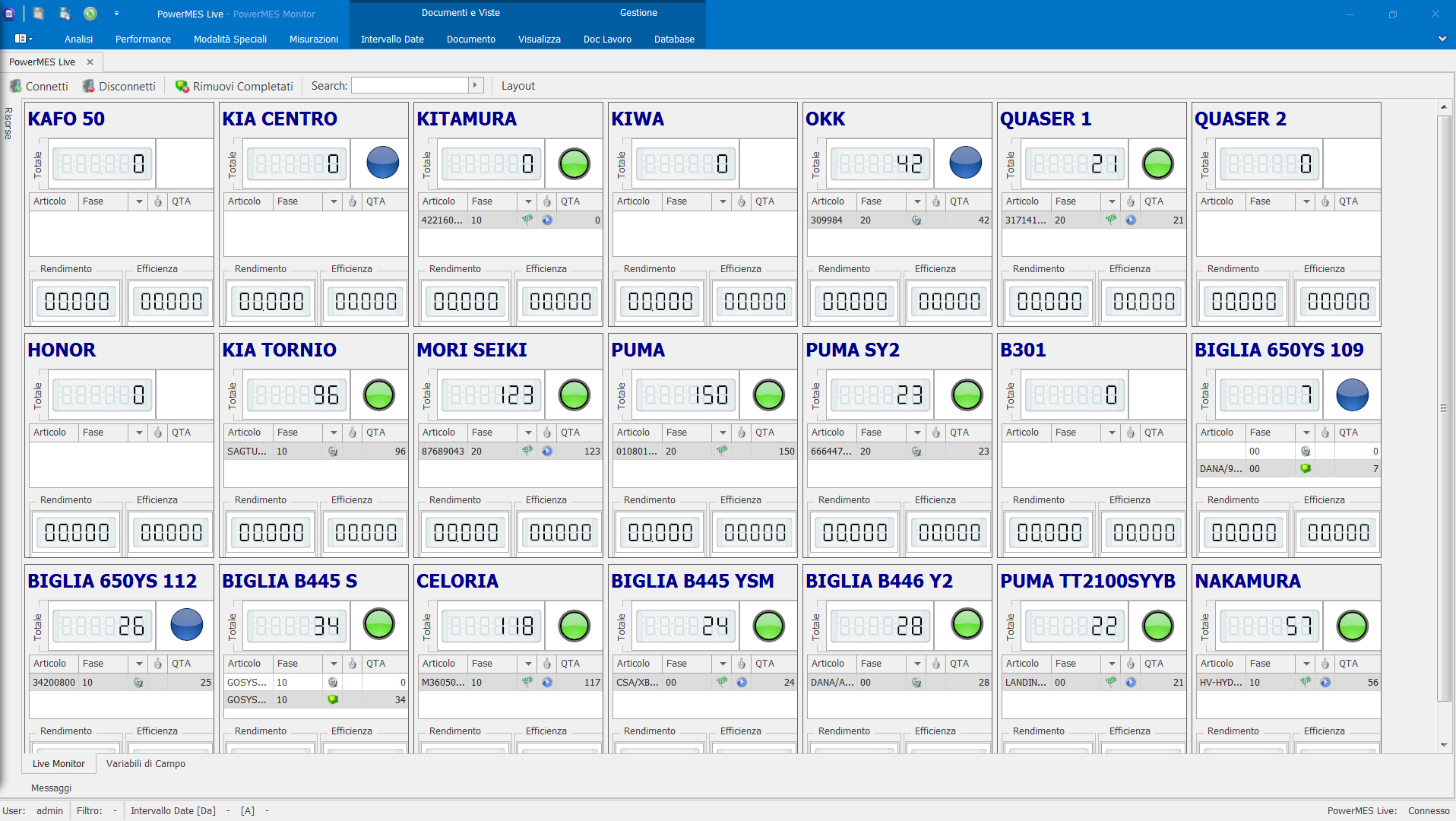This screenshot has height=821, width=1456.
Task: Click the PowerMES application icon
Action: tap(10, 14)
